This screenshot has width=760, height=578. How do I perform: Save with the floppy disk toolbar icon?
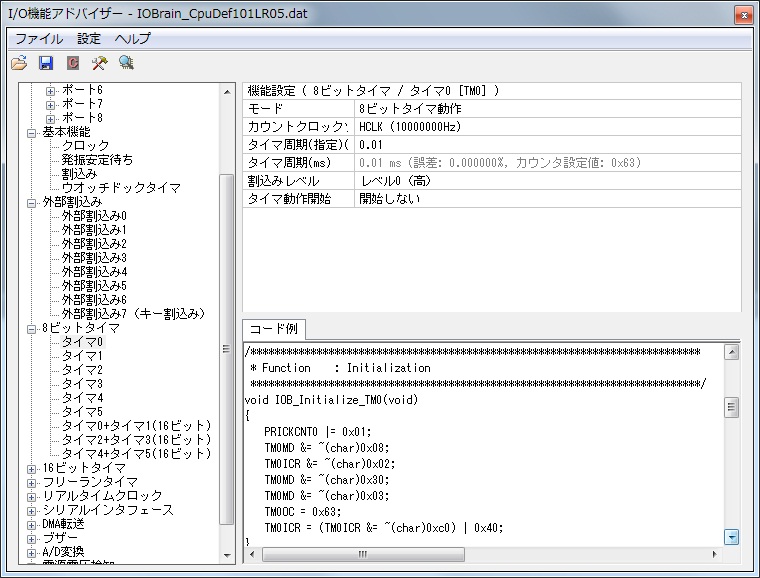pos(46,62)
